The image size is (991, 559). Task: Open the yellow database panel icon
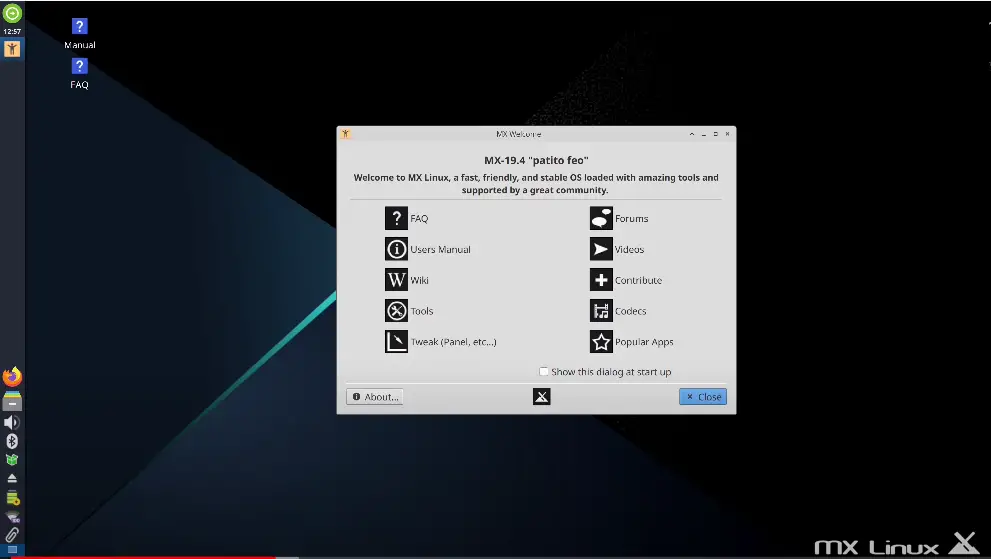point(12,498)
